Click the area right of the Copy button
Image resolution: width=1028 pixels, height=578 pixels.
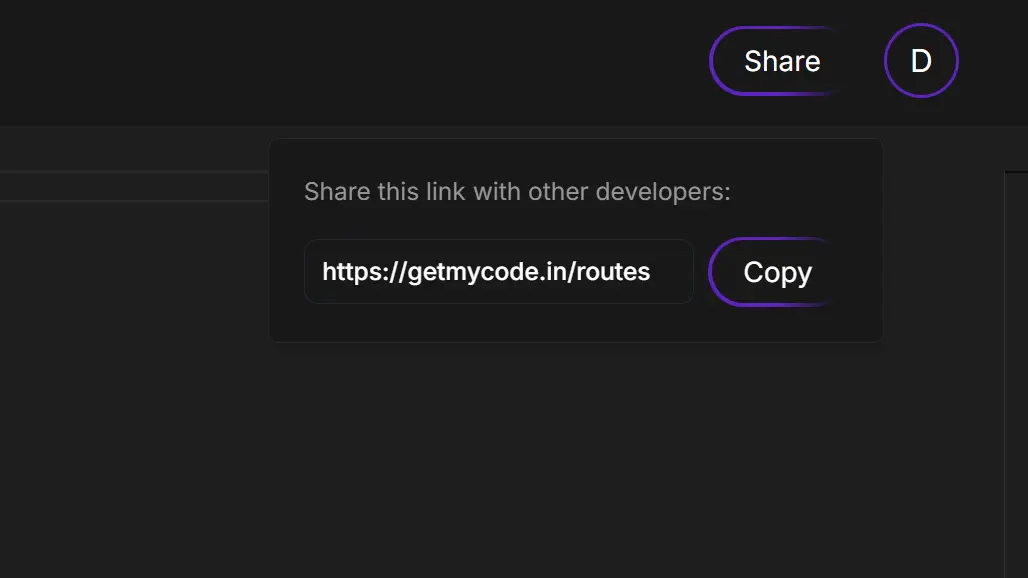pyautogui.click(x=858, y=272)
